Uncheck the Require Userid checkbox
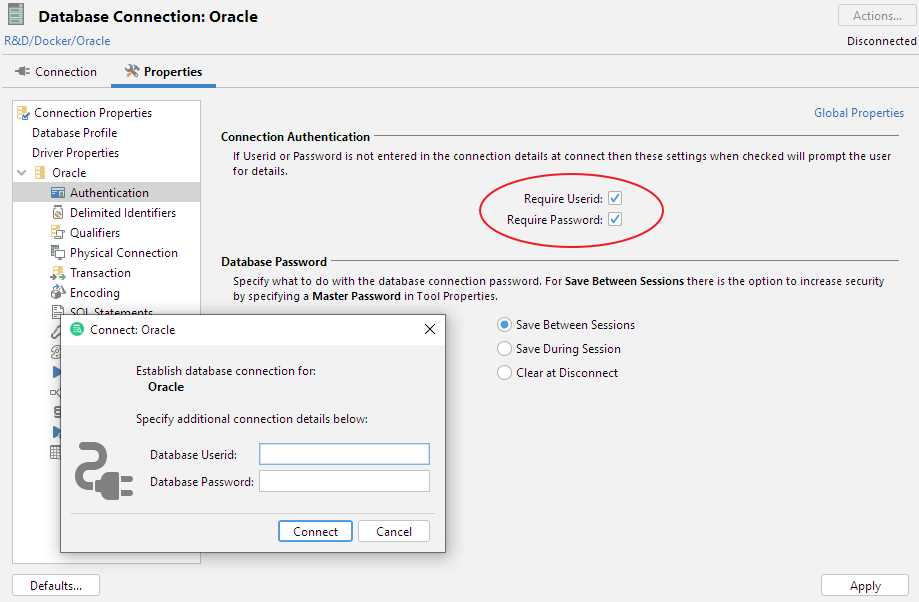The width and height of the screenshot is (919, 602). pos(615,199)
